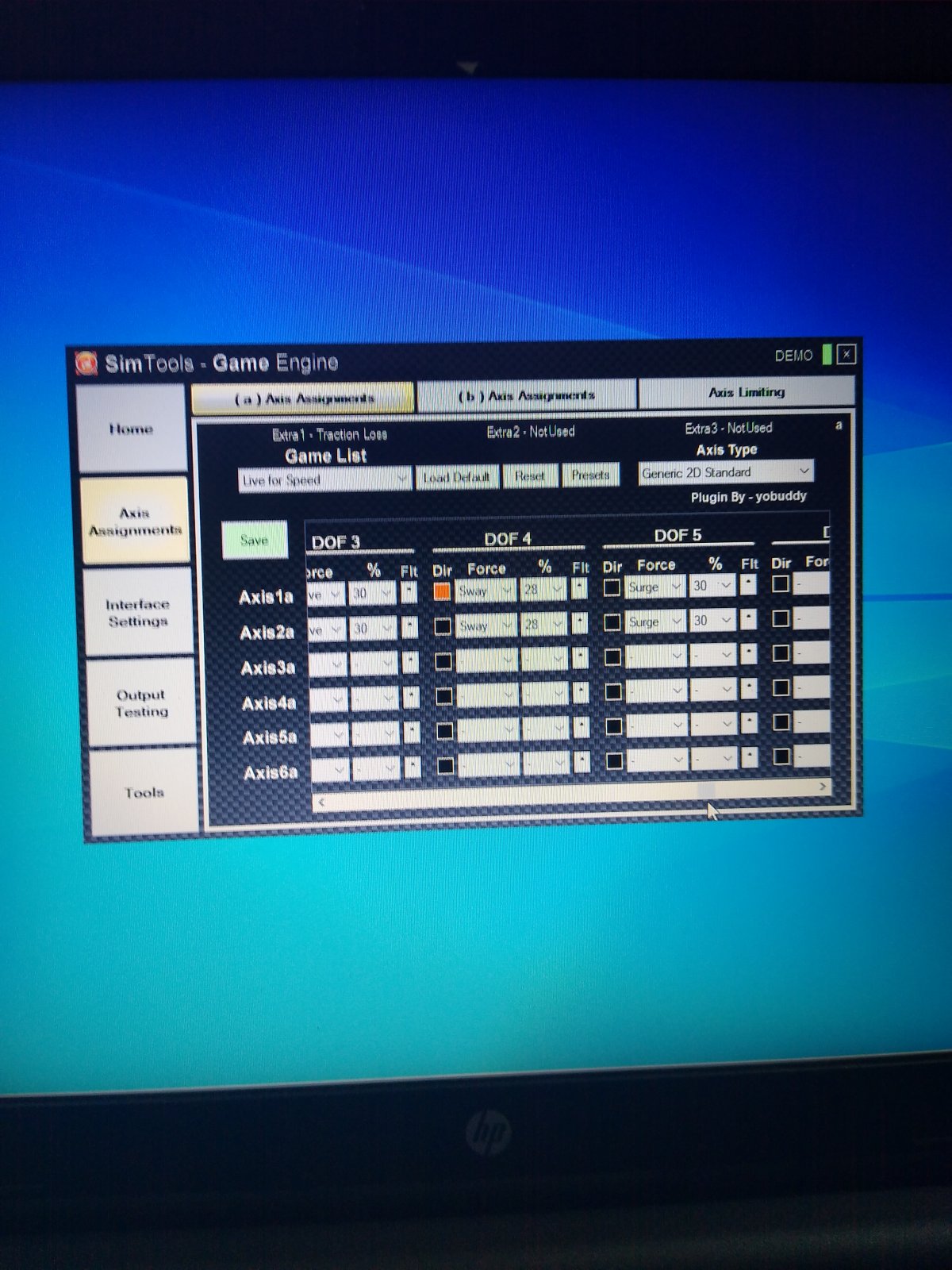This screenshot has height=1270, width=952.
Task: Toggle the DOF 4 Dir checkbox for Axis2a
Action: pos(443,626)
